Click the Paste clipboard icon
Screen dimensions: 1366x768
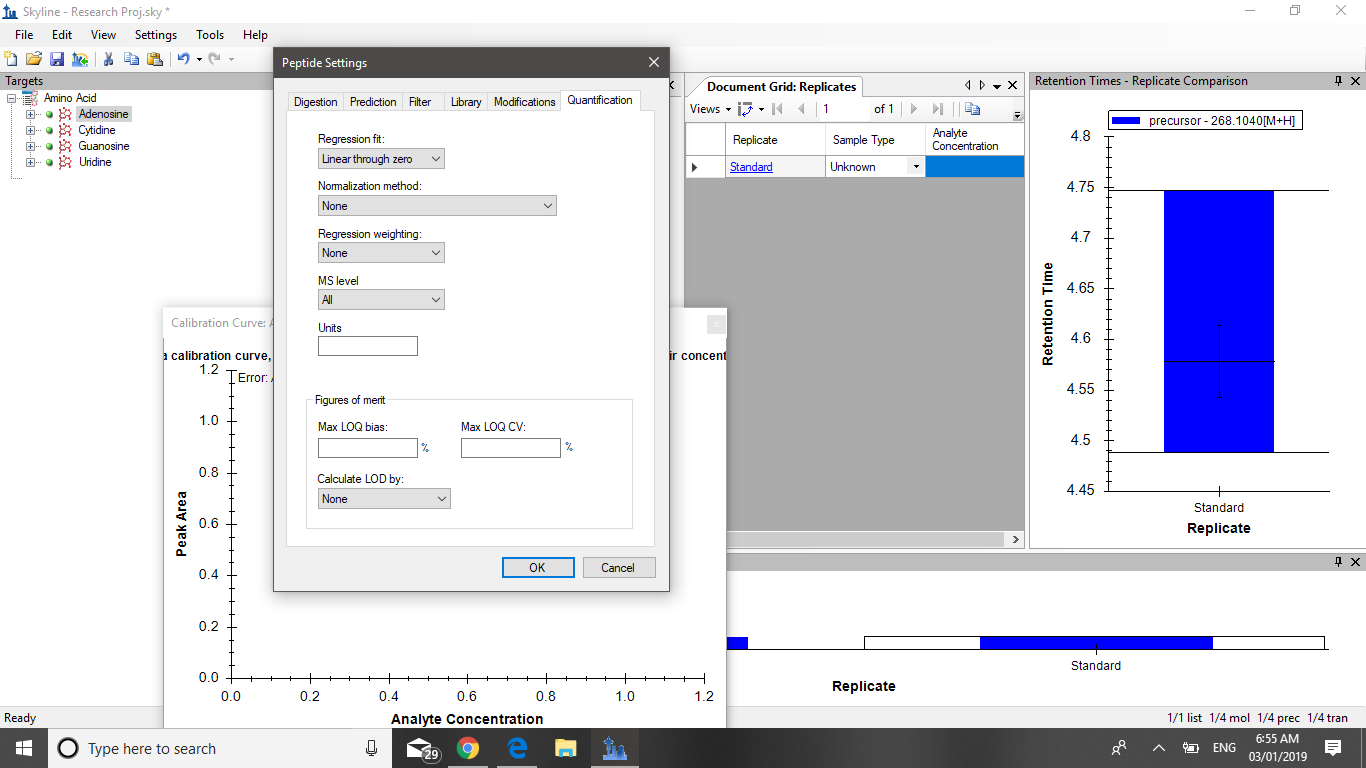coord(154,59)
